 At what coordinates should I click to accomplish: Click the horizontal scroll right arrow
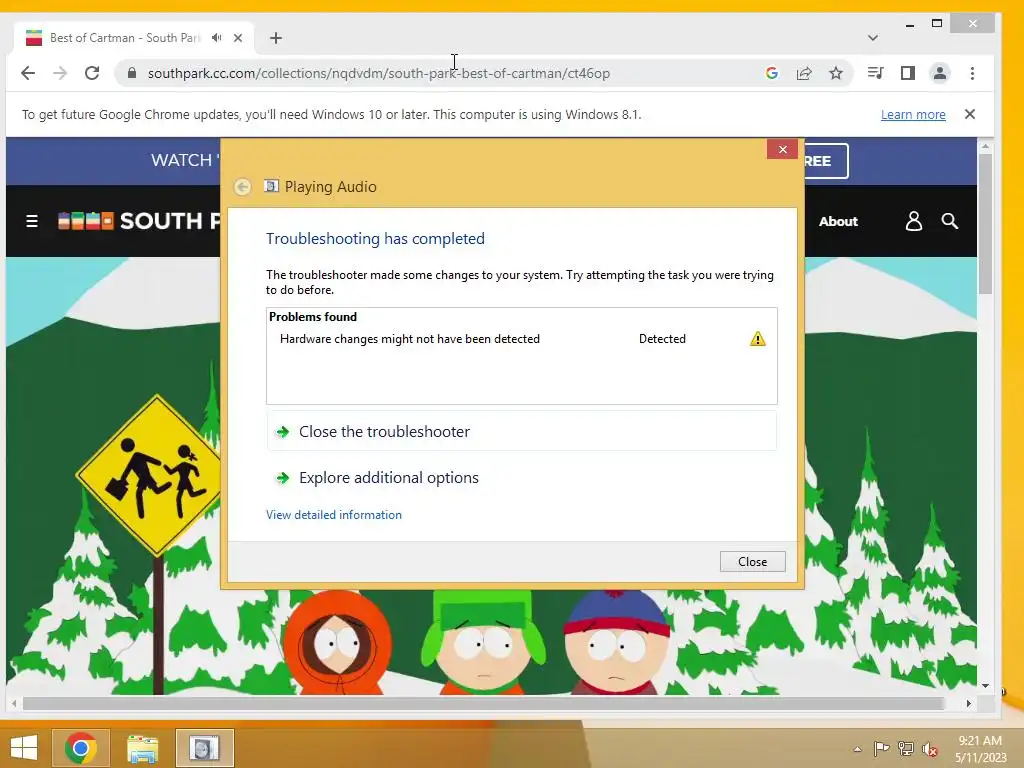tap(968, 703)
